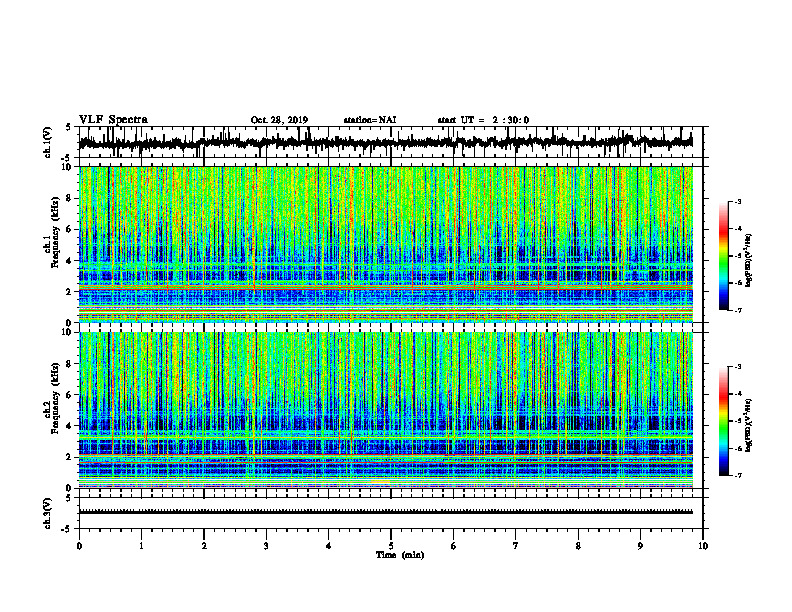Screen dimensions: 792x612
Task: Select the ch.1 "Frequency (kHz)" axis label
Action: point(55,231)
